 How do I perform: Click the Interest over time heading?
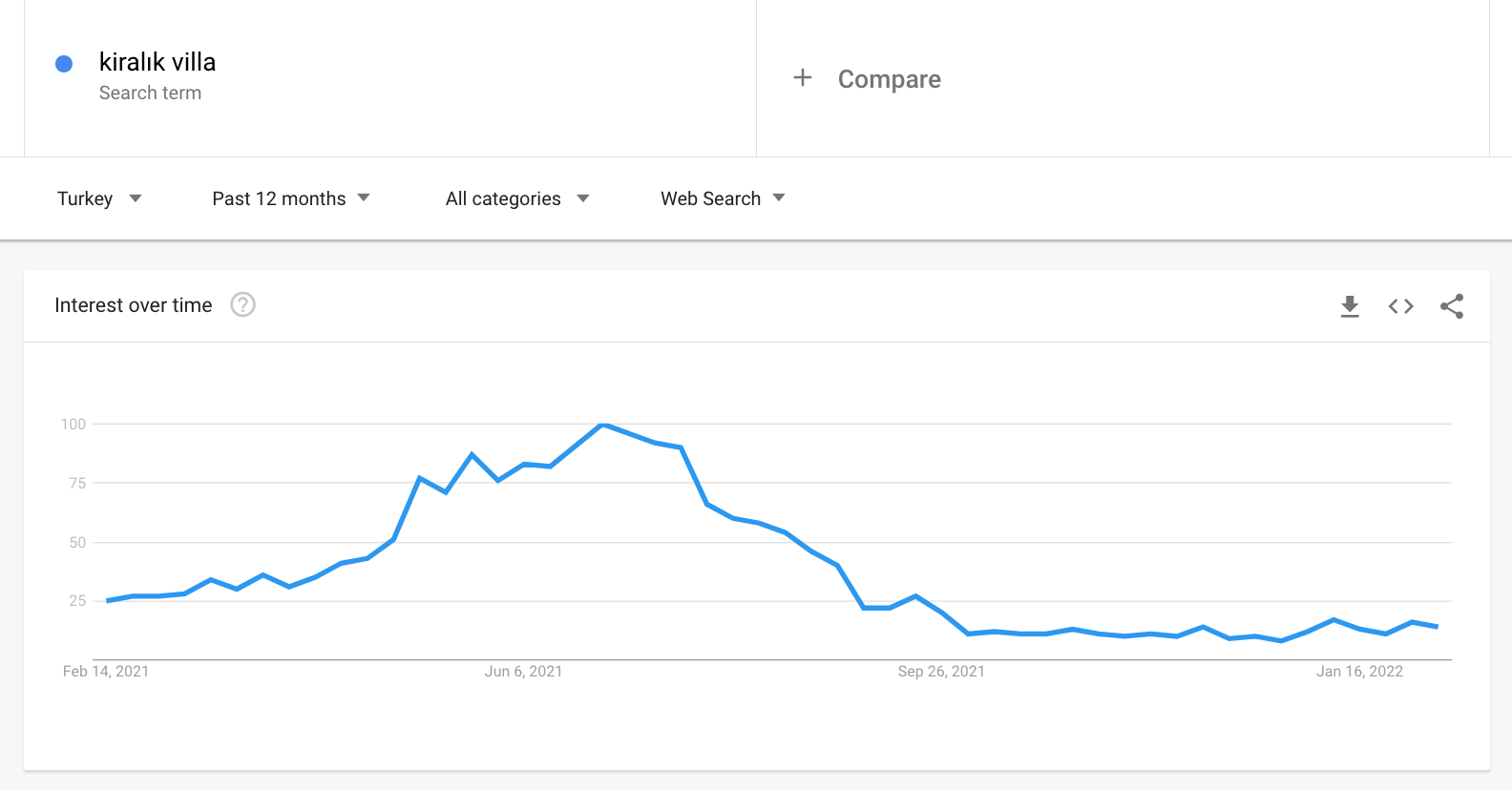[134, 305]
